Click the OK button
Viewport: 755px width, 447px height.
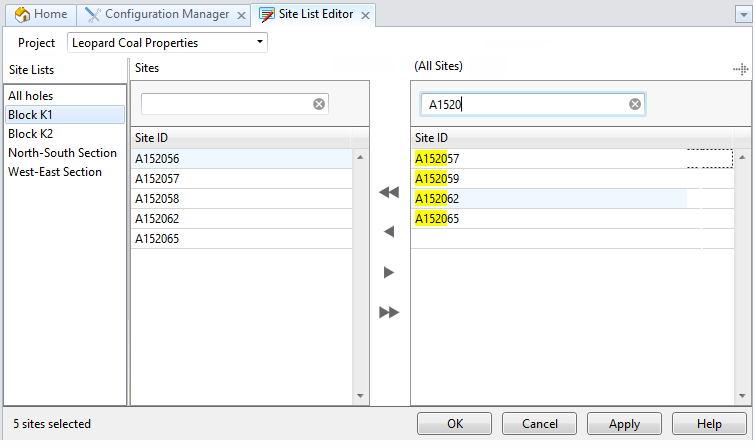(455, 424)
